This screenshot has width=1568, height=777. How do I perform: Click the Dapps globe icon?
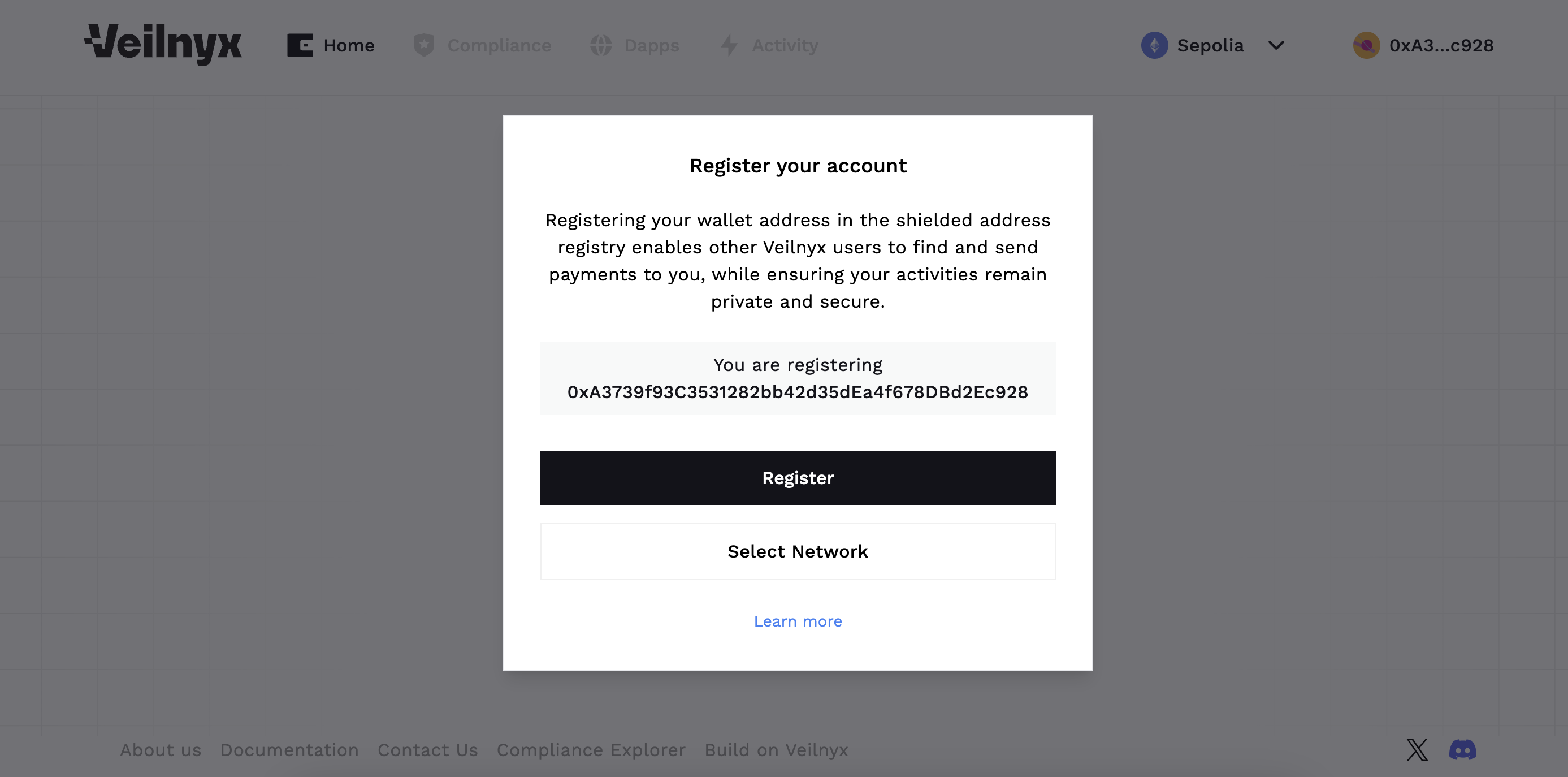pos(601,45)
